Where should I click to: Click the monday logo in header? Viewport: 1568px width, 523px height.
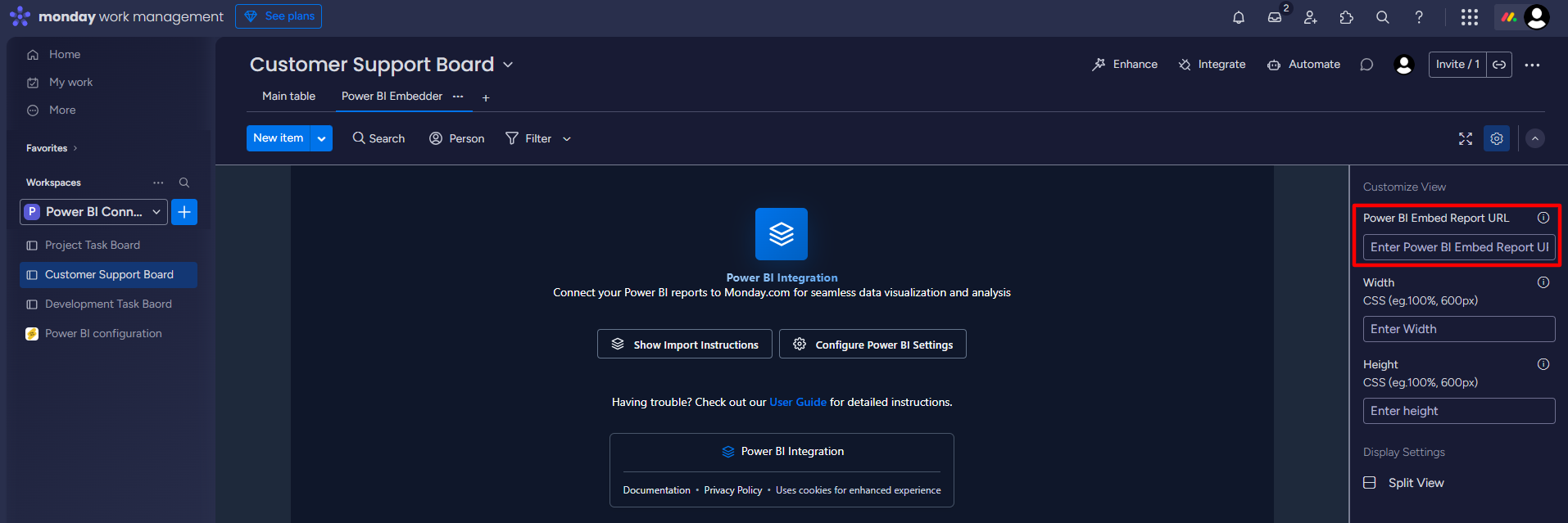[20, 16]
